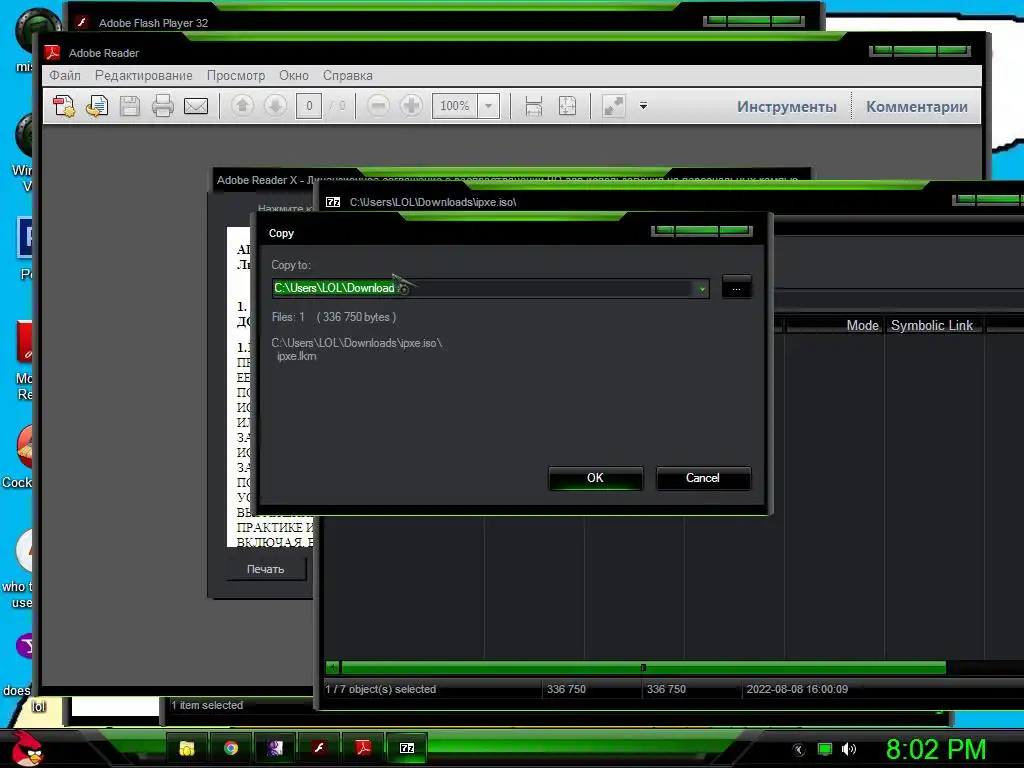This screenshot has width=1024, height=768.
Task: Click the open document icon in Adobe Reader toolbar
Action: pyautogui.click(x=97, y=106)
